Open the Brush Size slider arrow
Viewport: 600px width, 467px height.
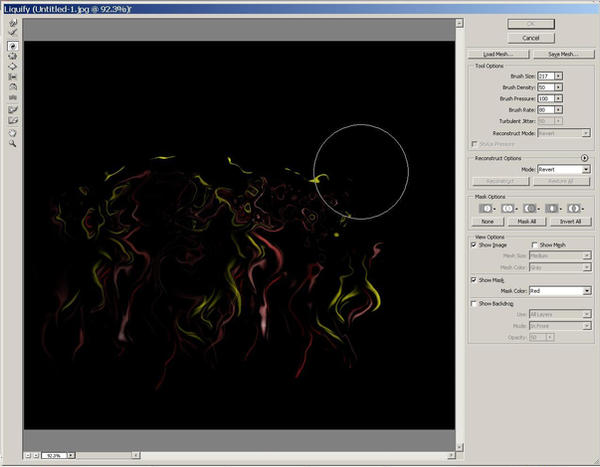click(558, 76)
